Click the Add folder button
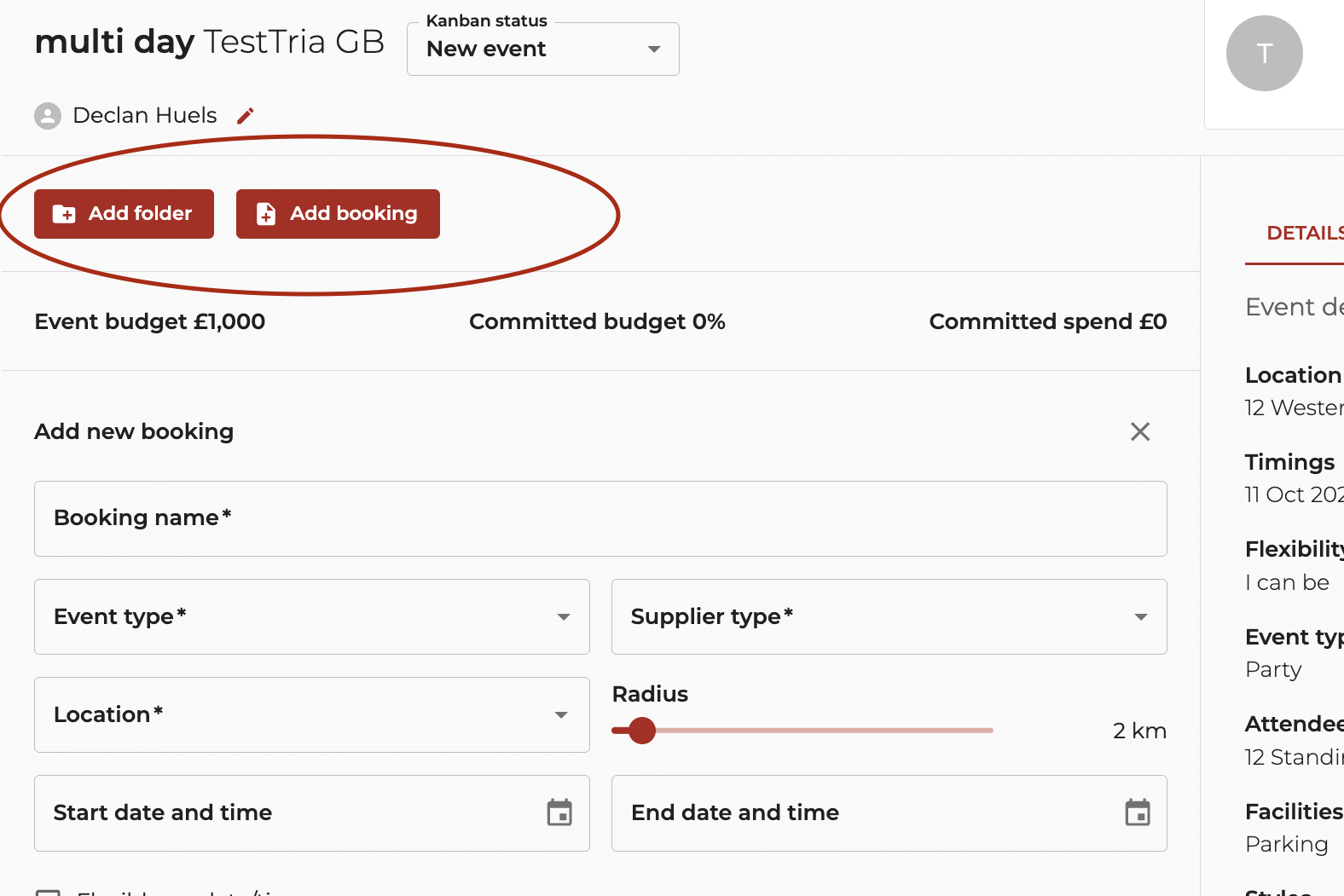The width and height of the screenshot is (1344, 896). (124, 214)
